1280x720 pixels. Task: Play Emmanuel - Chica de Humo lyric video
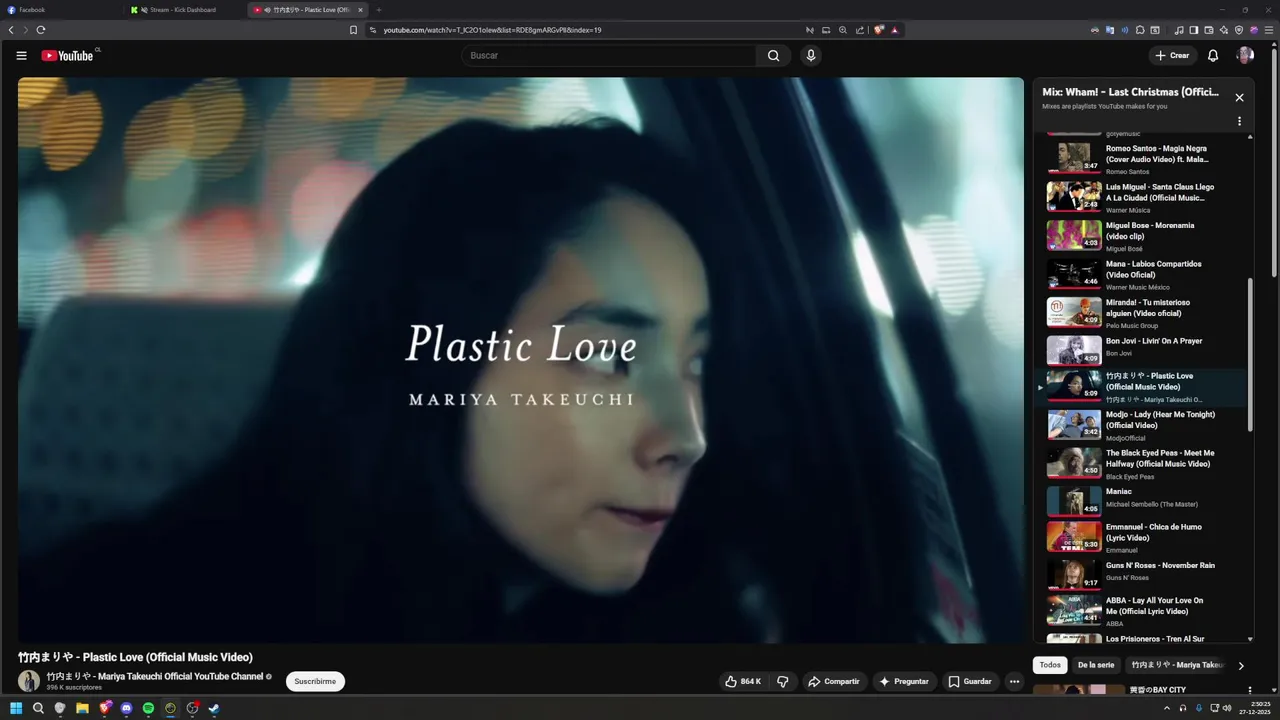click(1140, 537)
